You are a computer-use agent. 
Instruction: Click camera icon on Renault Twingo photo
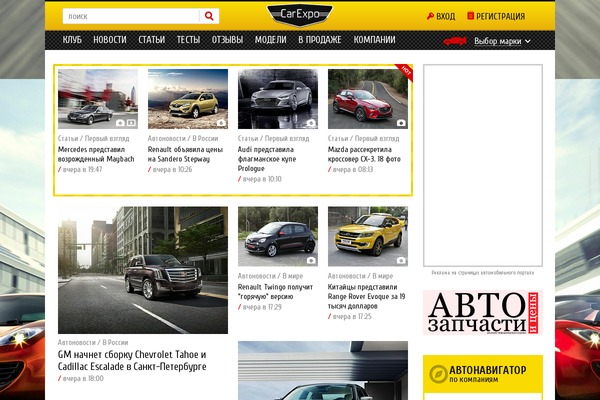311,260
